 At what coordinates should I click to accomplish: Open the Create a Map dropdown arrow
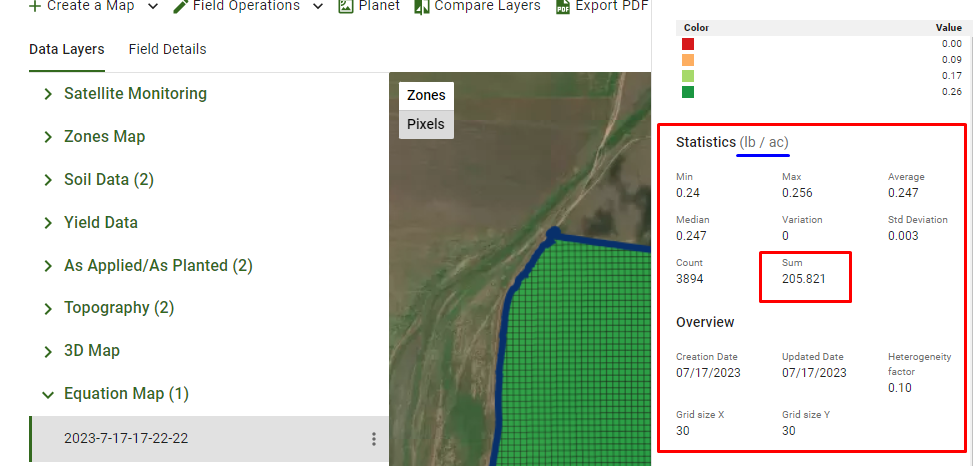click(152, 6)
